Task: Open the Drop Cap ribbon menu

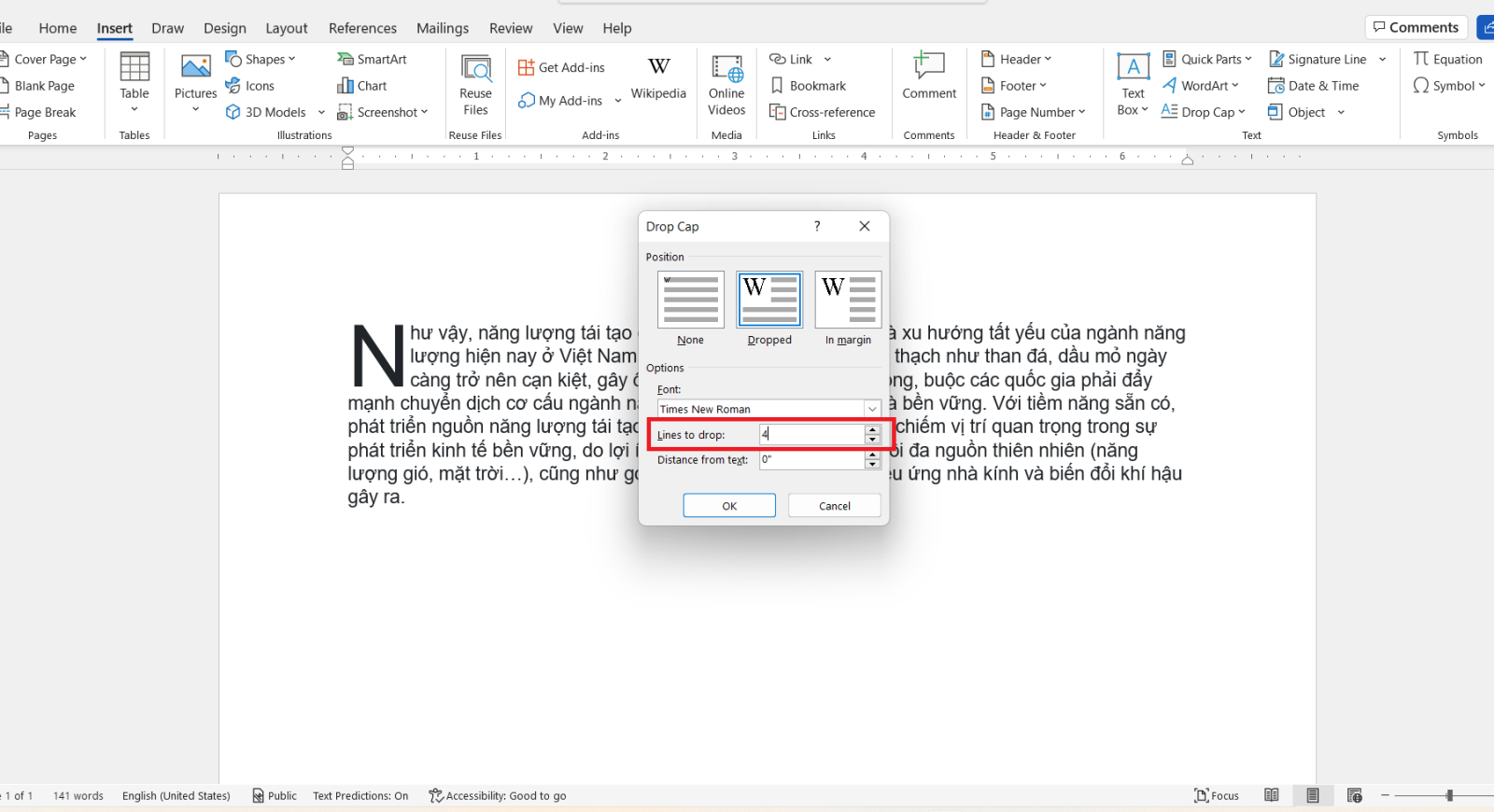Action: (1205, 112)
